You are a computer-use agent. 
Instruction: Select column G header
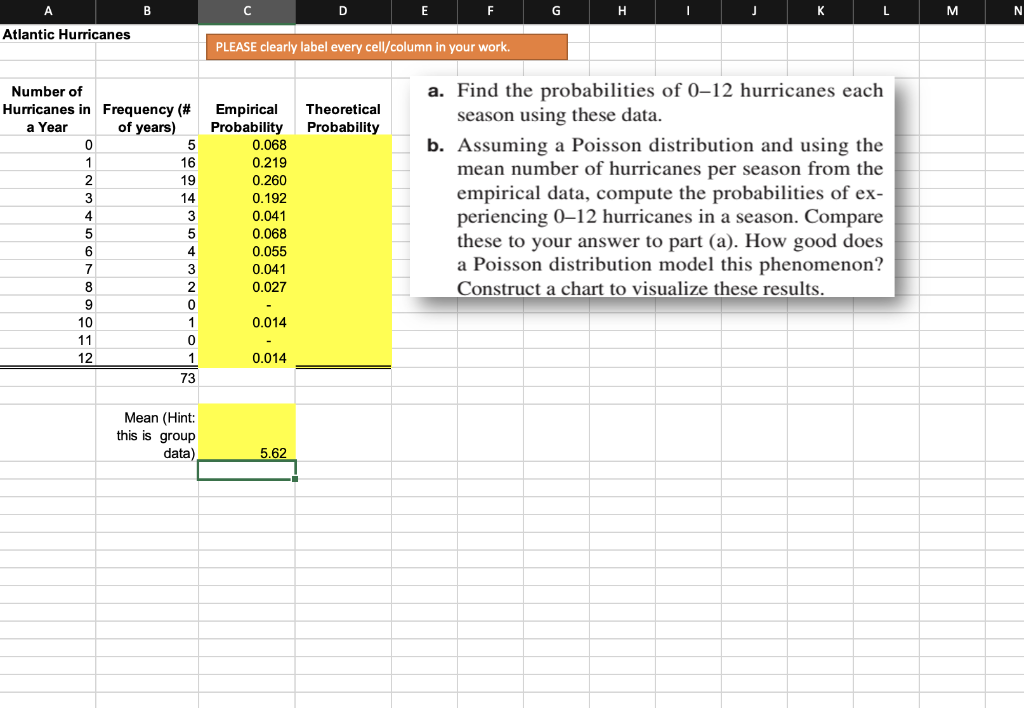click(x=556, y=11)
